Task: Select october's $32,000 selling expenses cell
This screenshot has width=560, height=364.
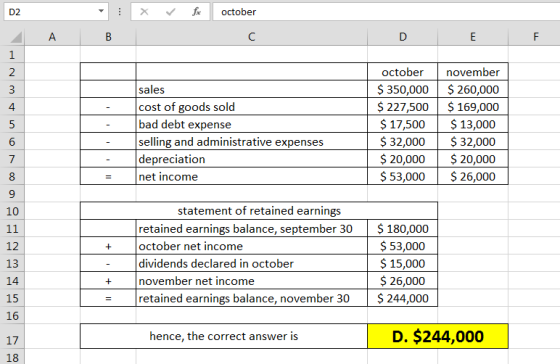Action: pos(402,142)
